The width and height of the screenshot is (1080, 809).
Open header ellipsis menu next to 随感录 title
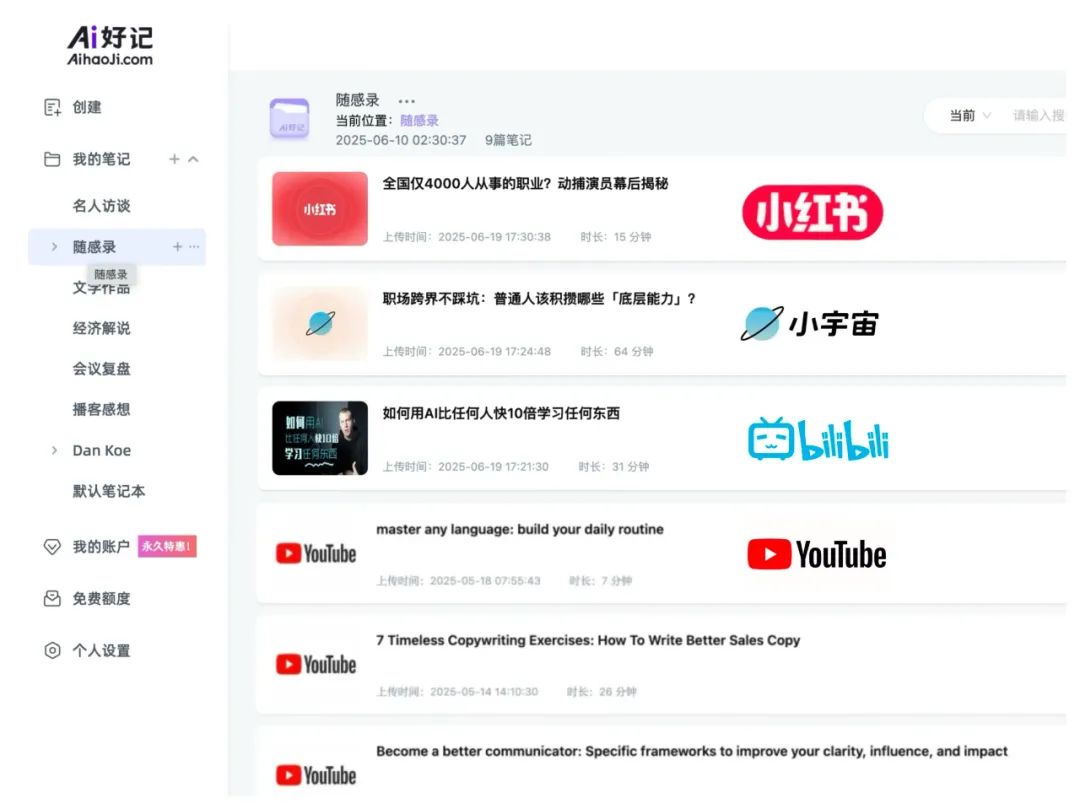click(406, 101)
